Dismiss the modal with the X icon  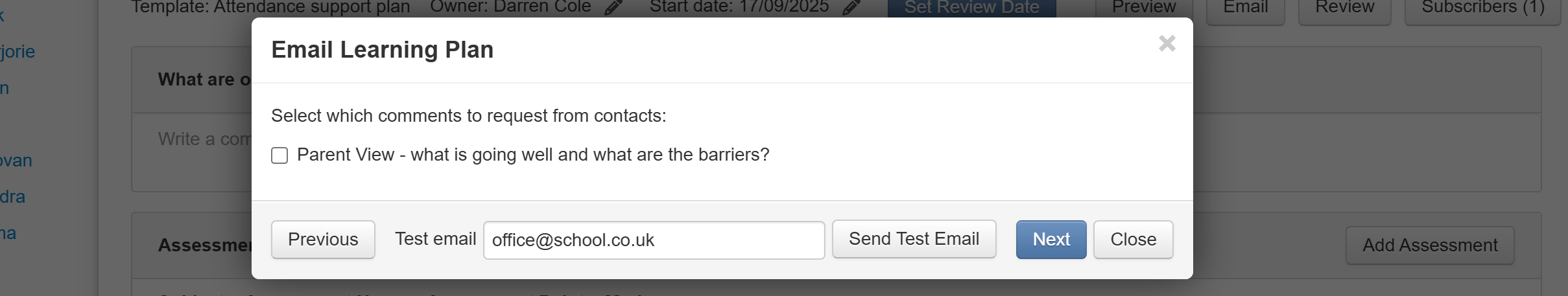(1167, 44)
